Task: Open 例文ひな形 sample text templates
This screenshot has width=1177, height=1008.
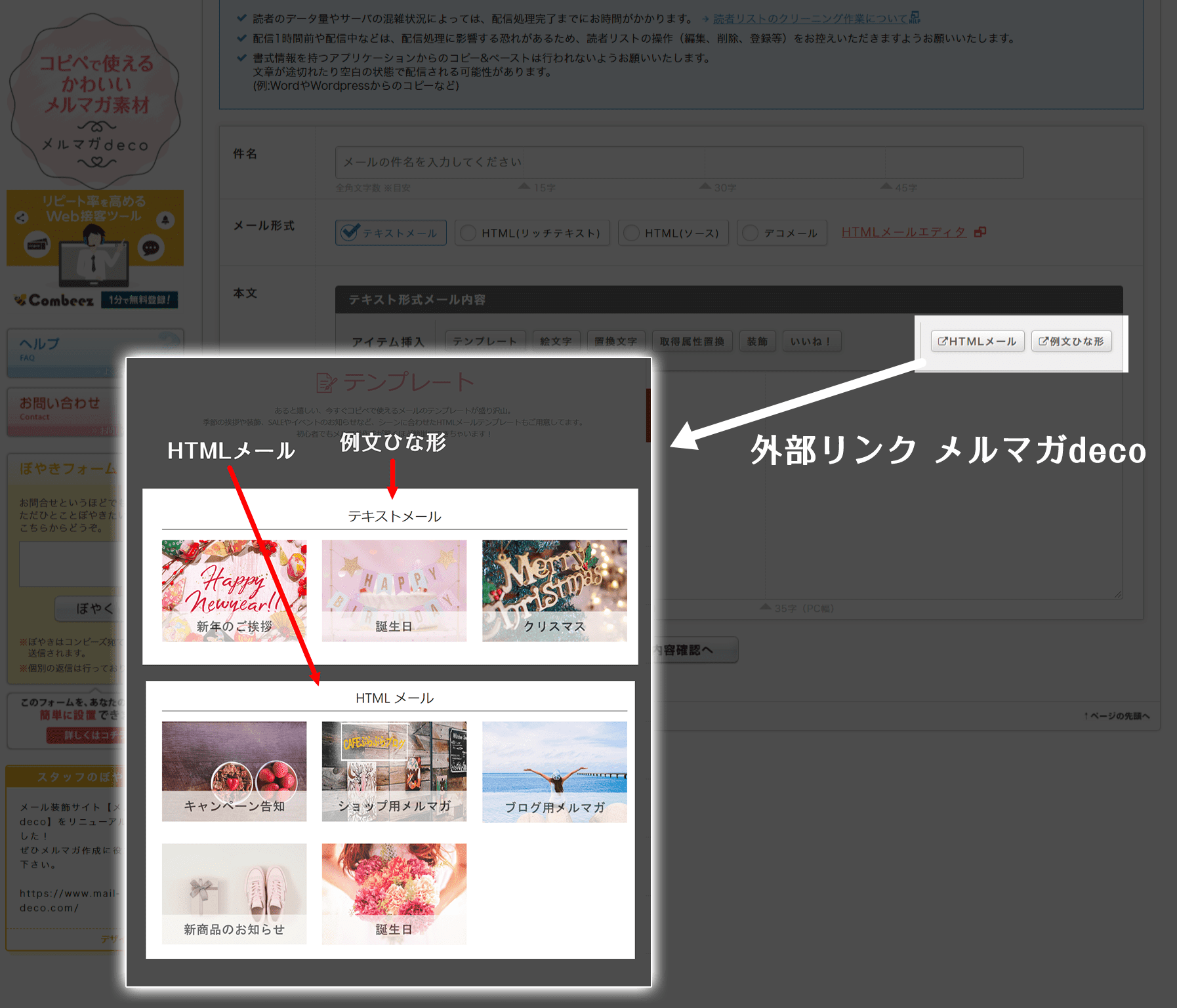Action: tap(1071, 341)
